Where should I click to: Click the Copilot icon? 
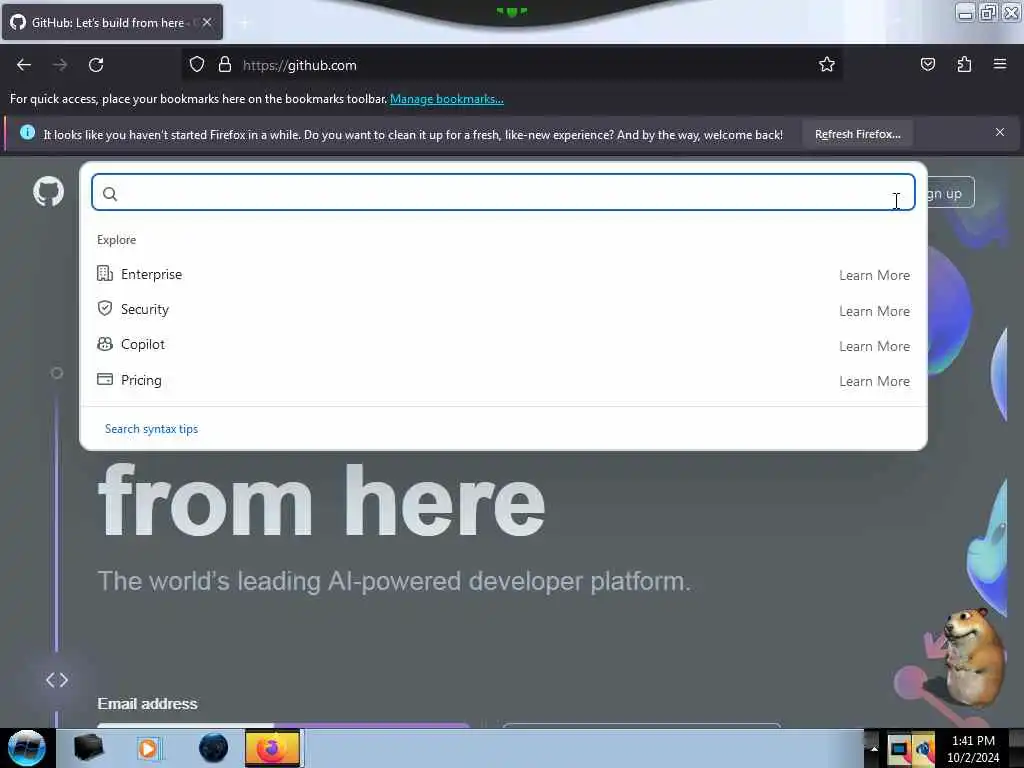click(104, 344)
